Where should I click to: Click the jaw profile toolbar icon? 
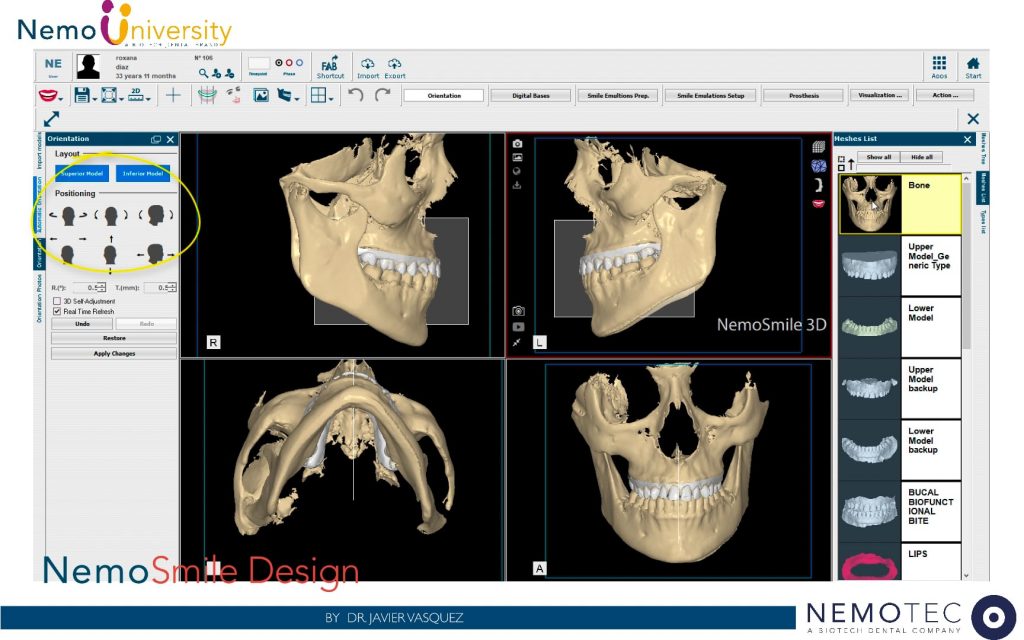pos(284,95)
